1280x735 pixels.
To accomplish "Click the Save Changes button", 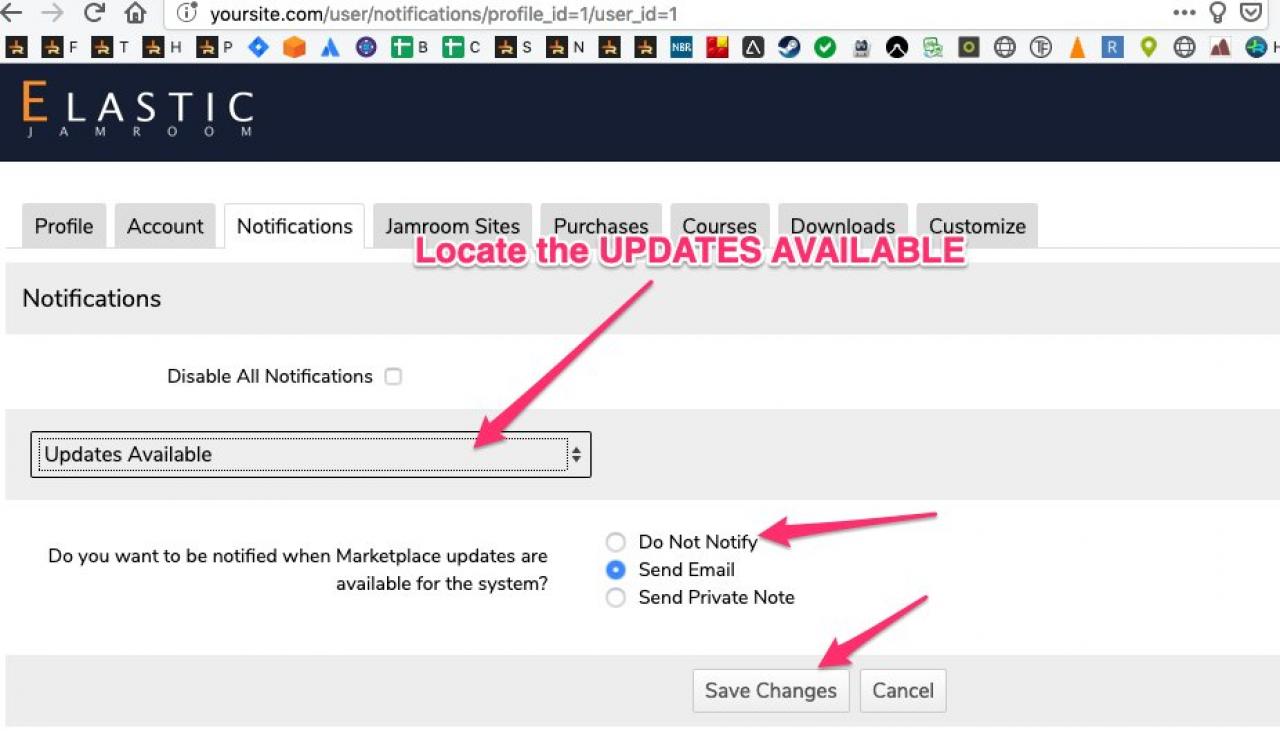I will pyautogui.click(x=771, y=691).
